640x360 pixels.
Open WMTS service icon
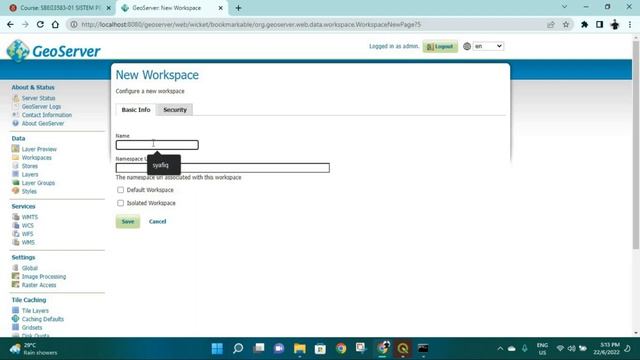click(16, 217)
